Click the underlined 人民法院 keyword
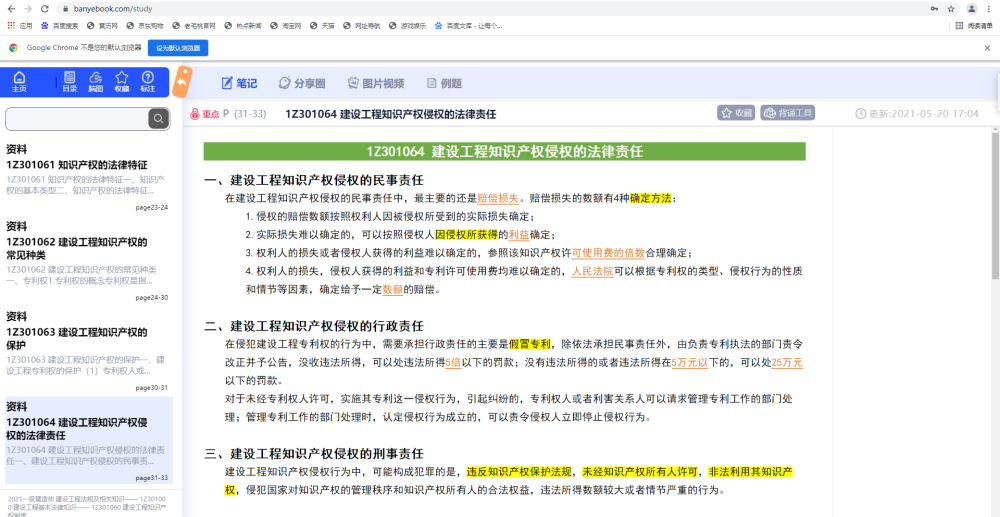 coord(592,271)
